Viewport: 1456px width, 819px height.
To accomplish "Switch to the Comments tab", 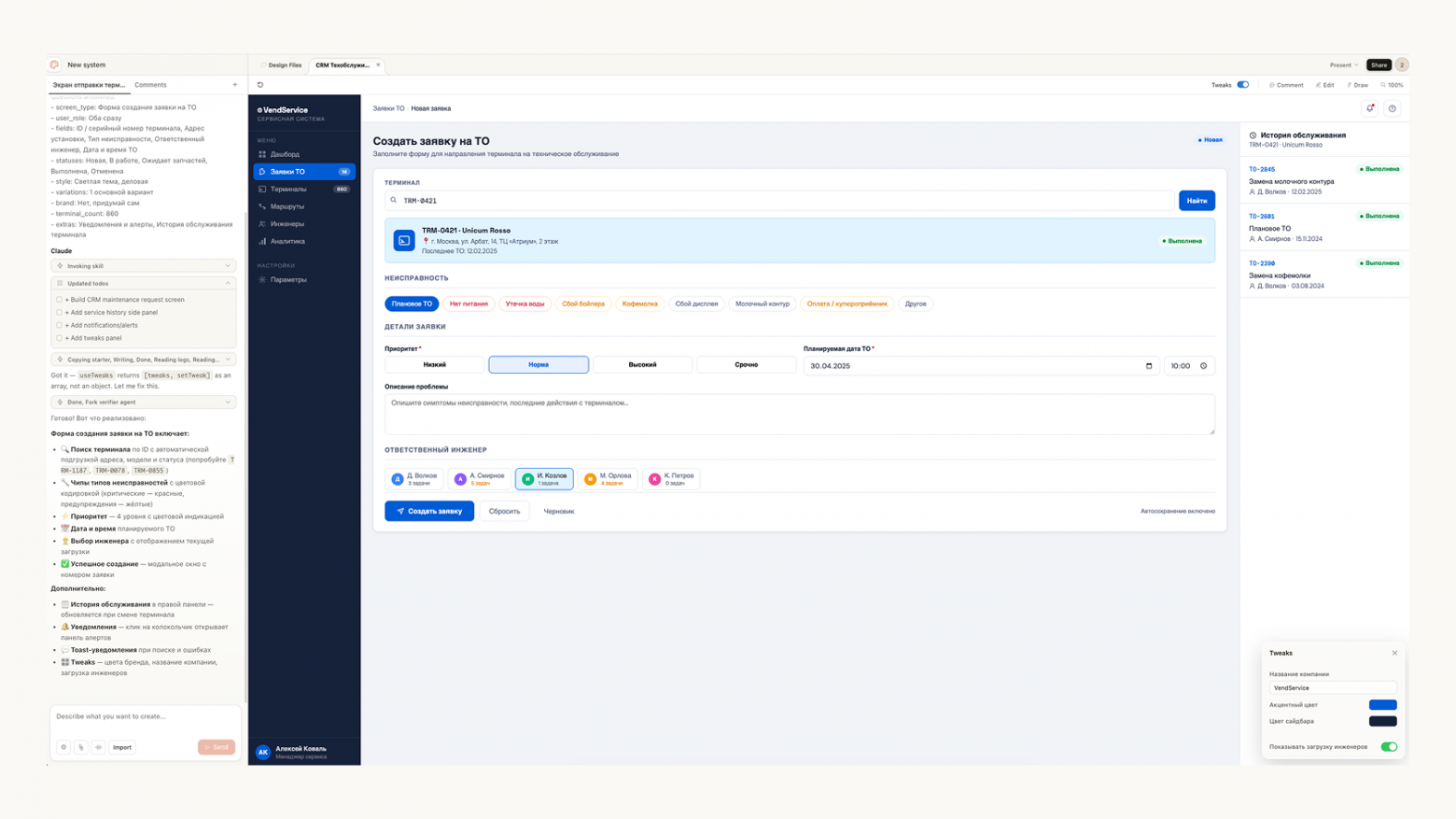I will (150, 85).
